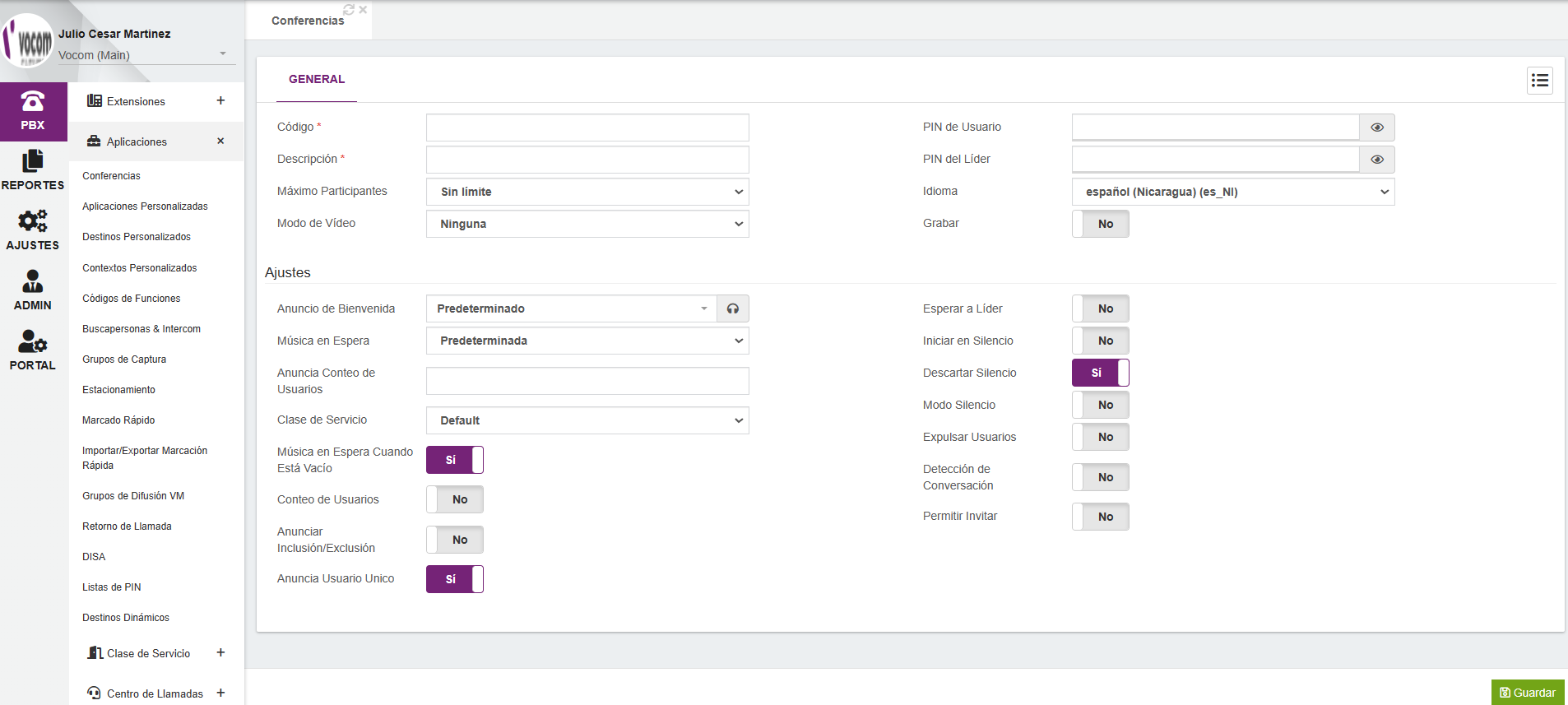1568x705 pixels.
Task: Click the user name Julio Cesar Martinez
Action: (x=114, y=34)
